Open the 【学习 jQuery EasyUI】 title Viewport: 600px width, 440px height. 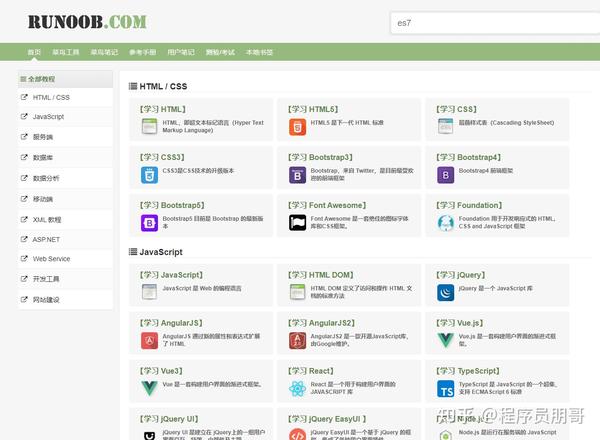click(x=327, y=419)
